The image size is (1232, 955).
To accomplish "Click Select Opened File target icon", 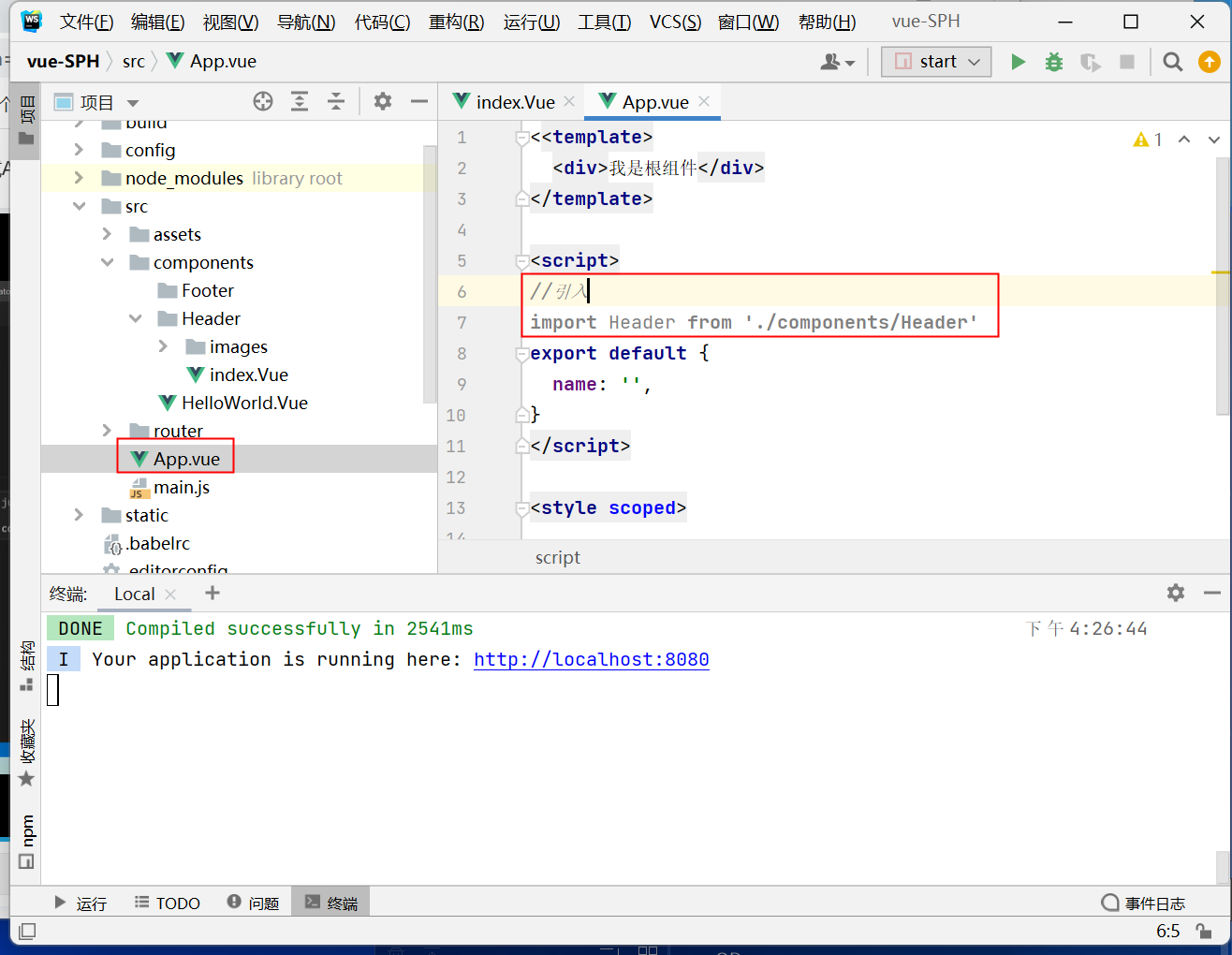I will pyautogui.click(x=263, y=101).
